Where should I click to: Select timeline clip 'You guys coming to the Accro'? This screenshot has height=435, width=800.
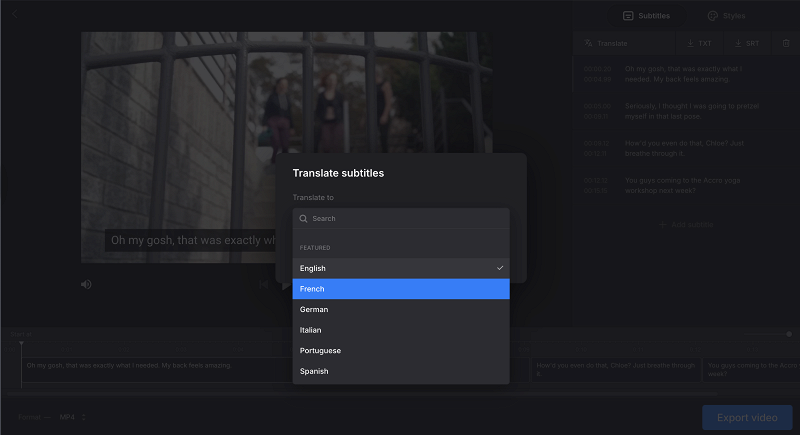(x=752, y=370)
